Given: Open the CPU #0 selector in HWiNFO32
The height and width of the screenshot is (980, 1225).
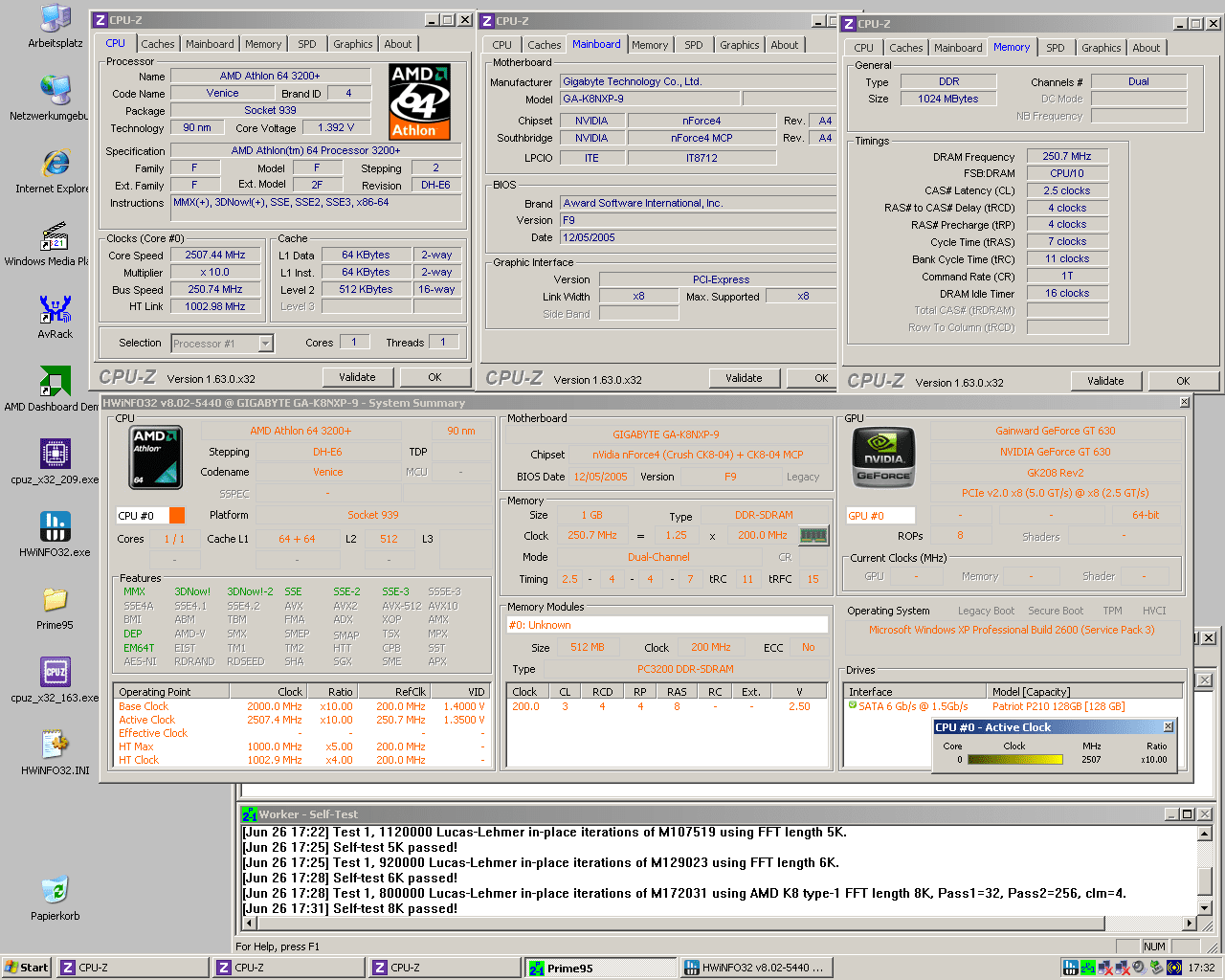Looking at the screenshot, I should tap(143, 516).
